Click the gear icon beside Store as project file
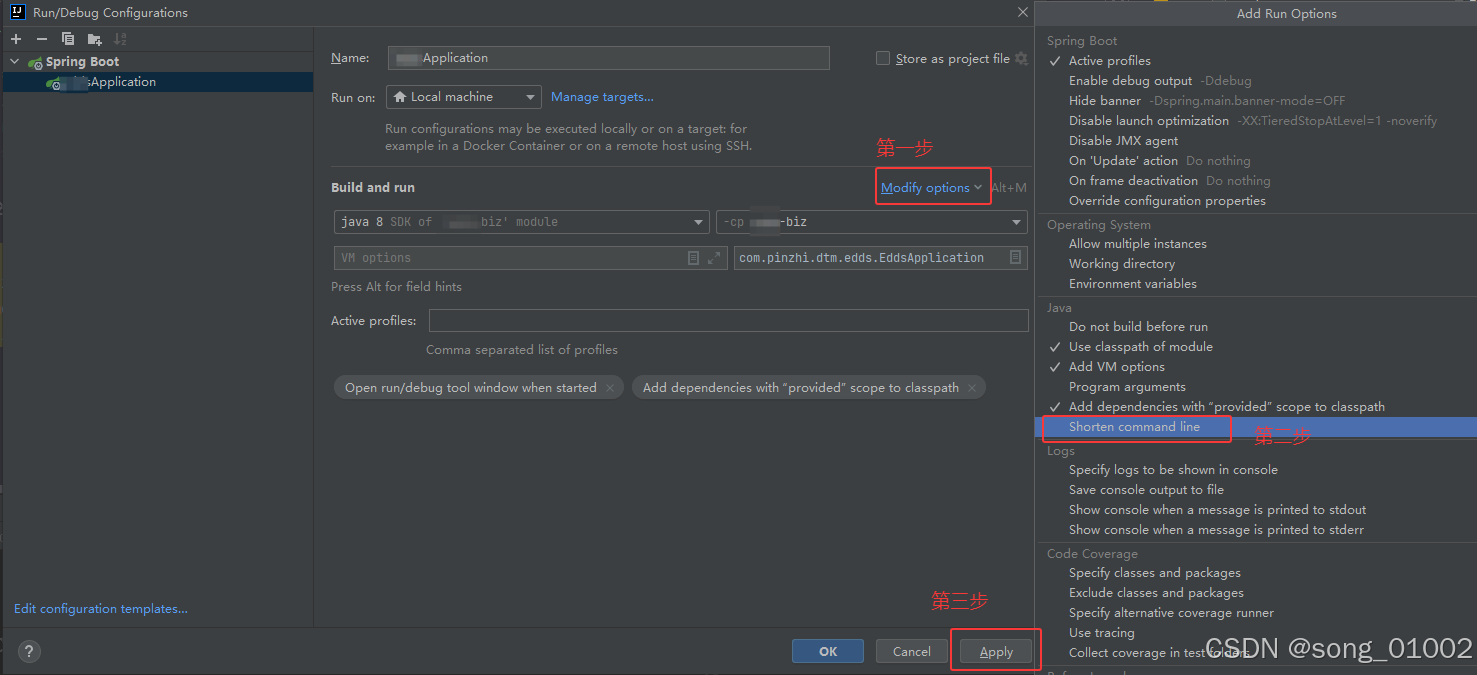The width and height of the screenshot is (1477, 675). tap(1020, 58)
